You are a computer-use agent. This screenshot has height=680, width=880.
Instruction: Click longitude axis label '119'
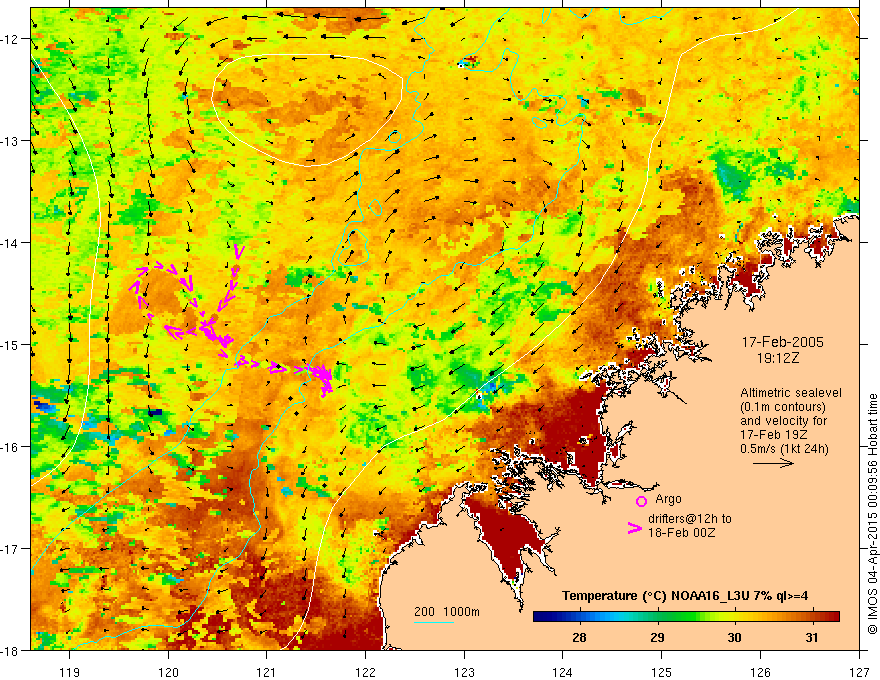point(70,672)
